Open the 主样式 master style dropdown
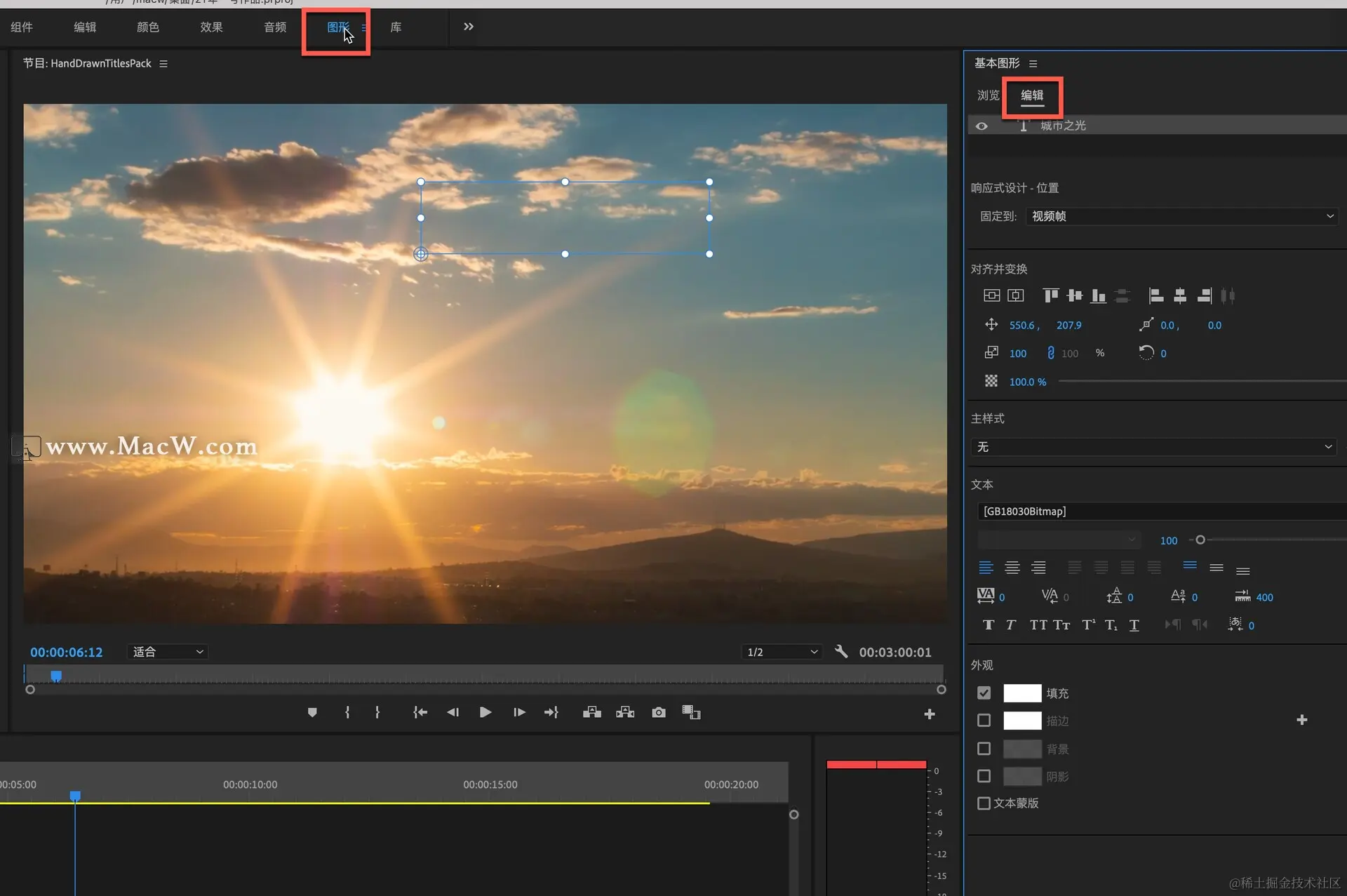This screenshot has width=1347, height=896. (x=1153, y=447)
